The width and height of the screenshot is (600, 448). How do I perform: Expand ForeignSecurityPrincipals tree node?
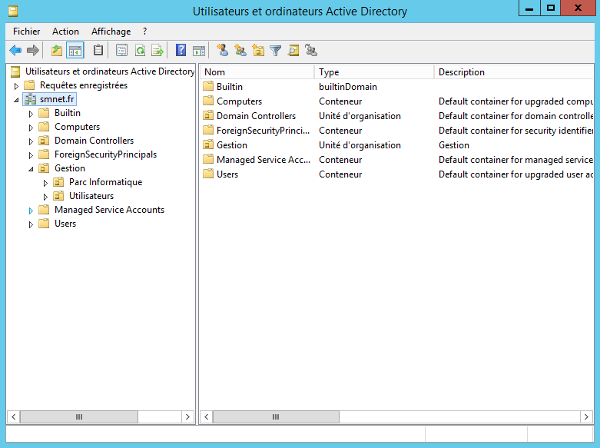(x=31, y=155)
